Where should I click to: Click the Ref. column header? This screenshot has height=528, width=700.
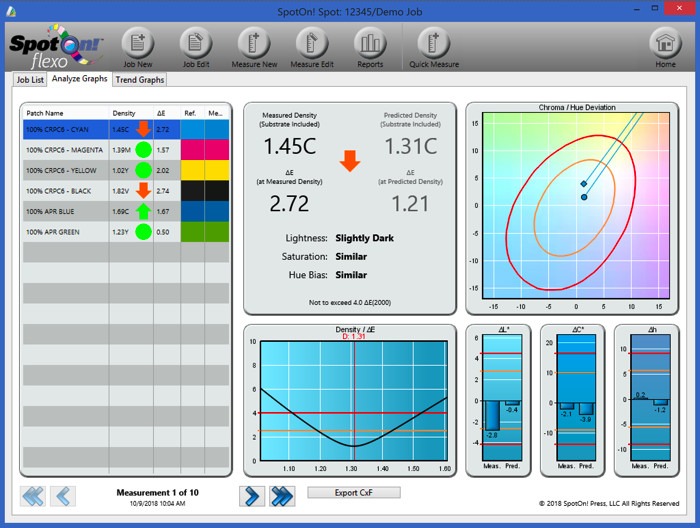click(190, 113)
